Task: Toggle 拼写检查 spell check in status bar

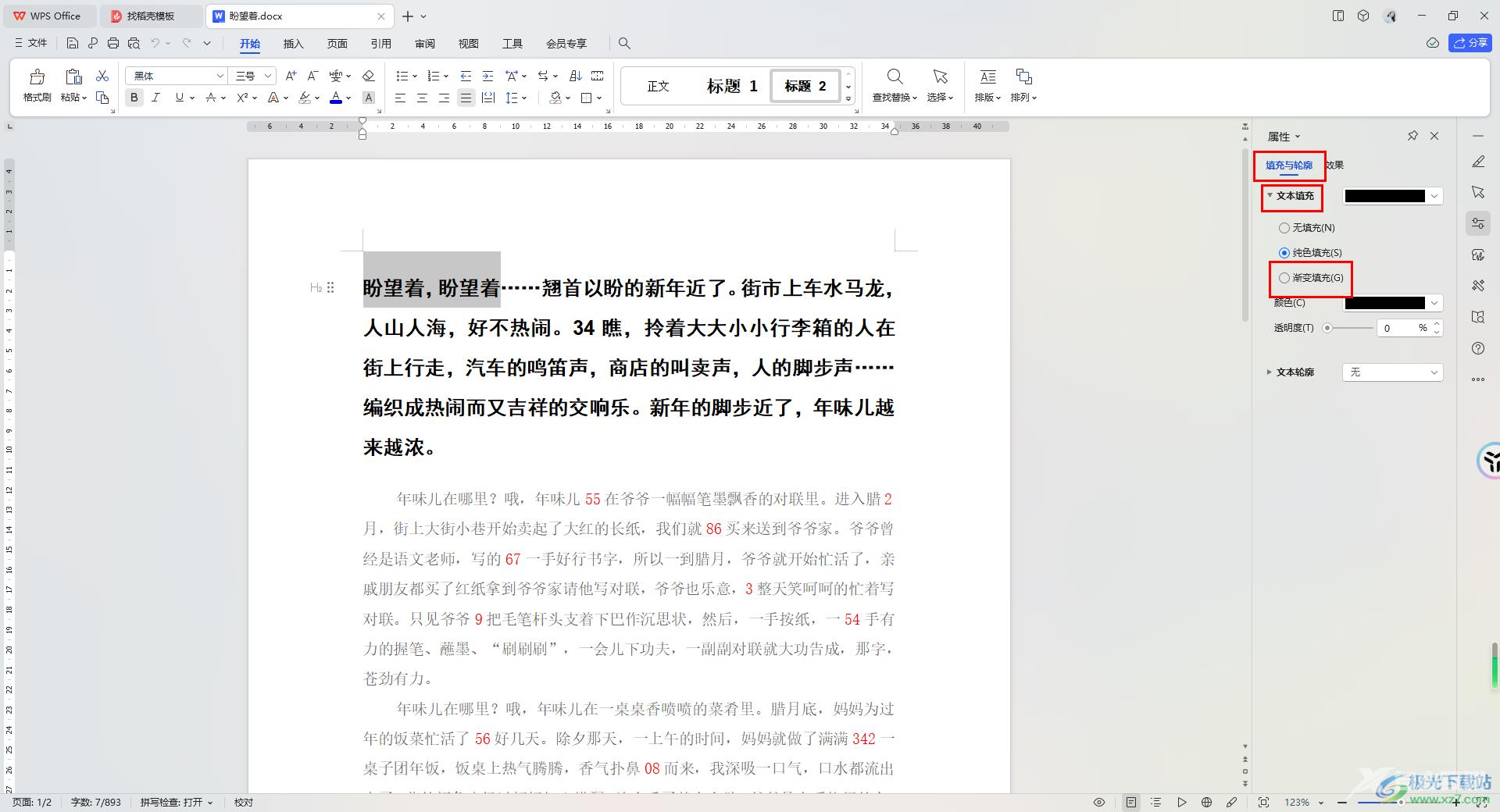Action: (x=177, y=802)
